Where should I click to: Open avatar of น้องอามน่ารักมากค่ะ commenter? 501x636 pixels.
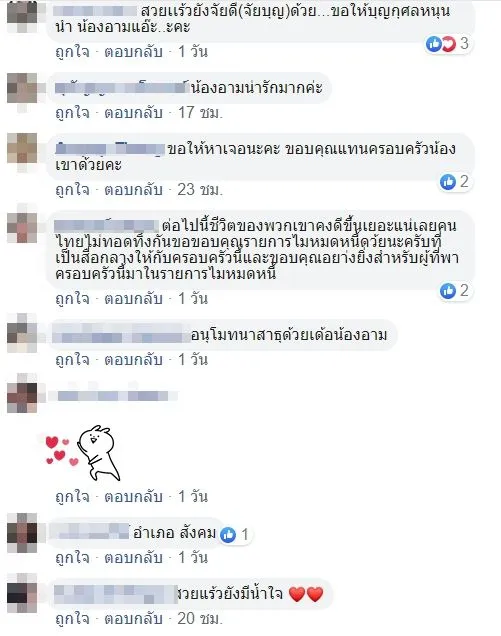tap(22, 89)
